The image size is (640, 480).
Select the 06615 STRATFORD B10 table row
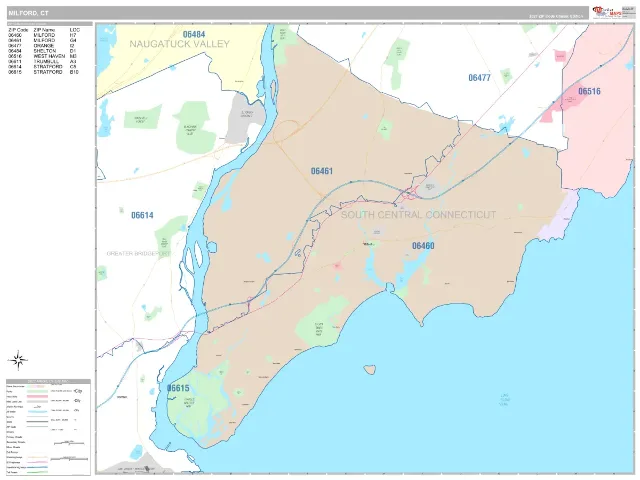pos(43,72)
